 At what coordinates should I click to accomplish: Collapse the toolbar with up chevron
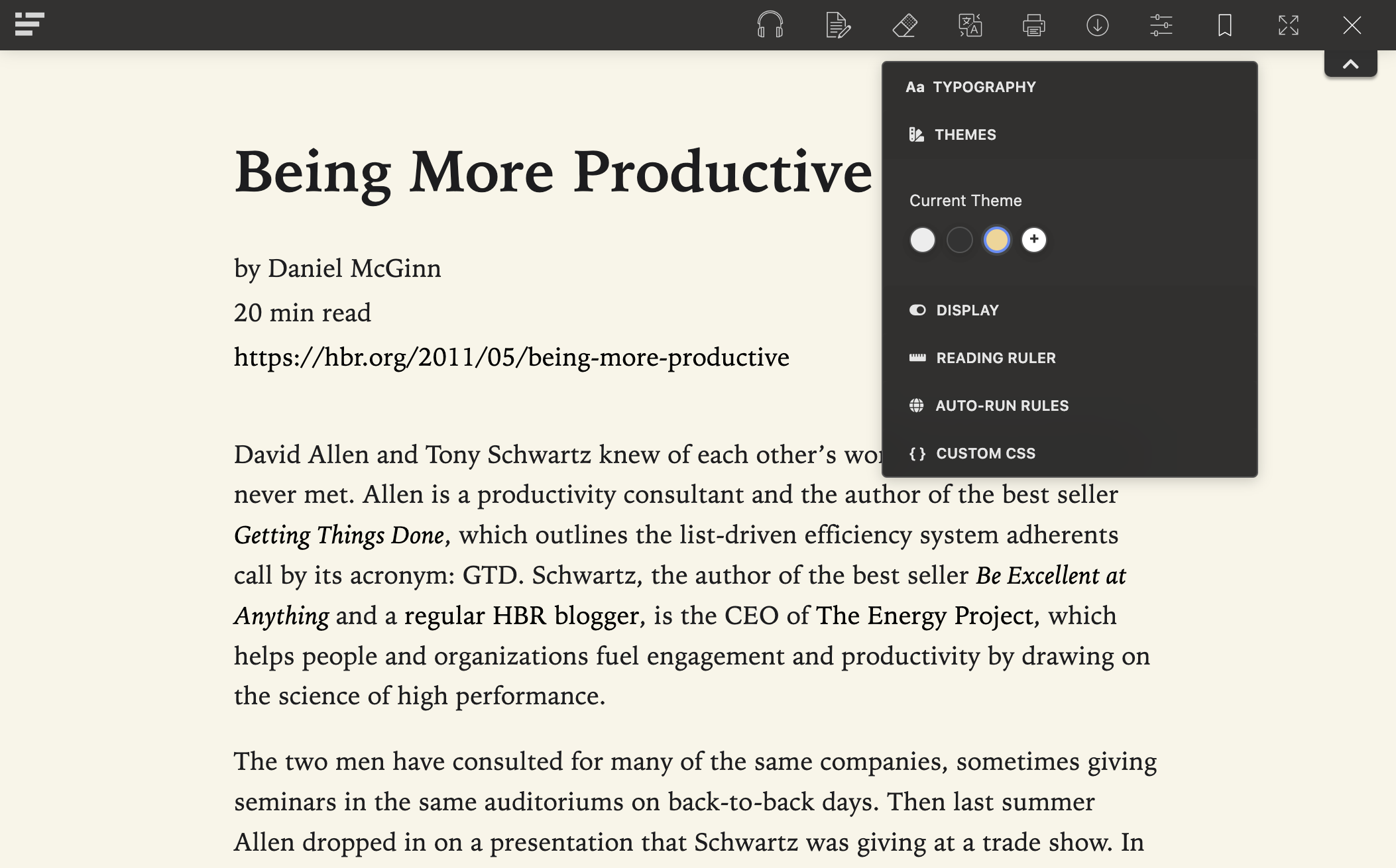1351,64
